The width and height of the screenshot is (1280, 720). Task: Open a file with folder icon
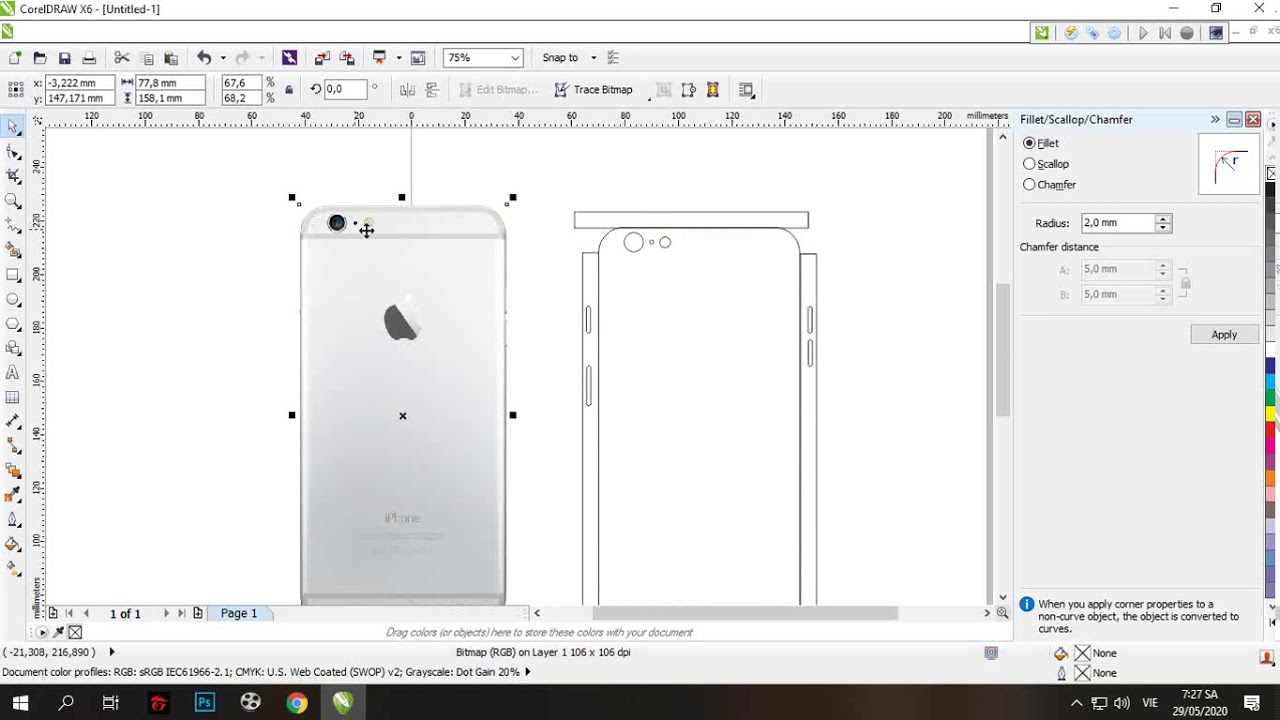pos(40,58)
